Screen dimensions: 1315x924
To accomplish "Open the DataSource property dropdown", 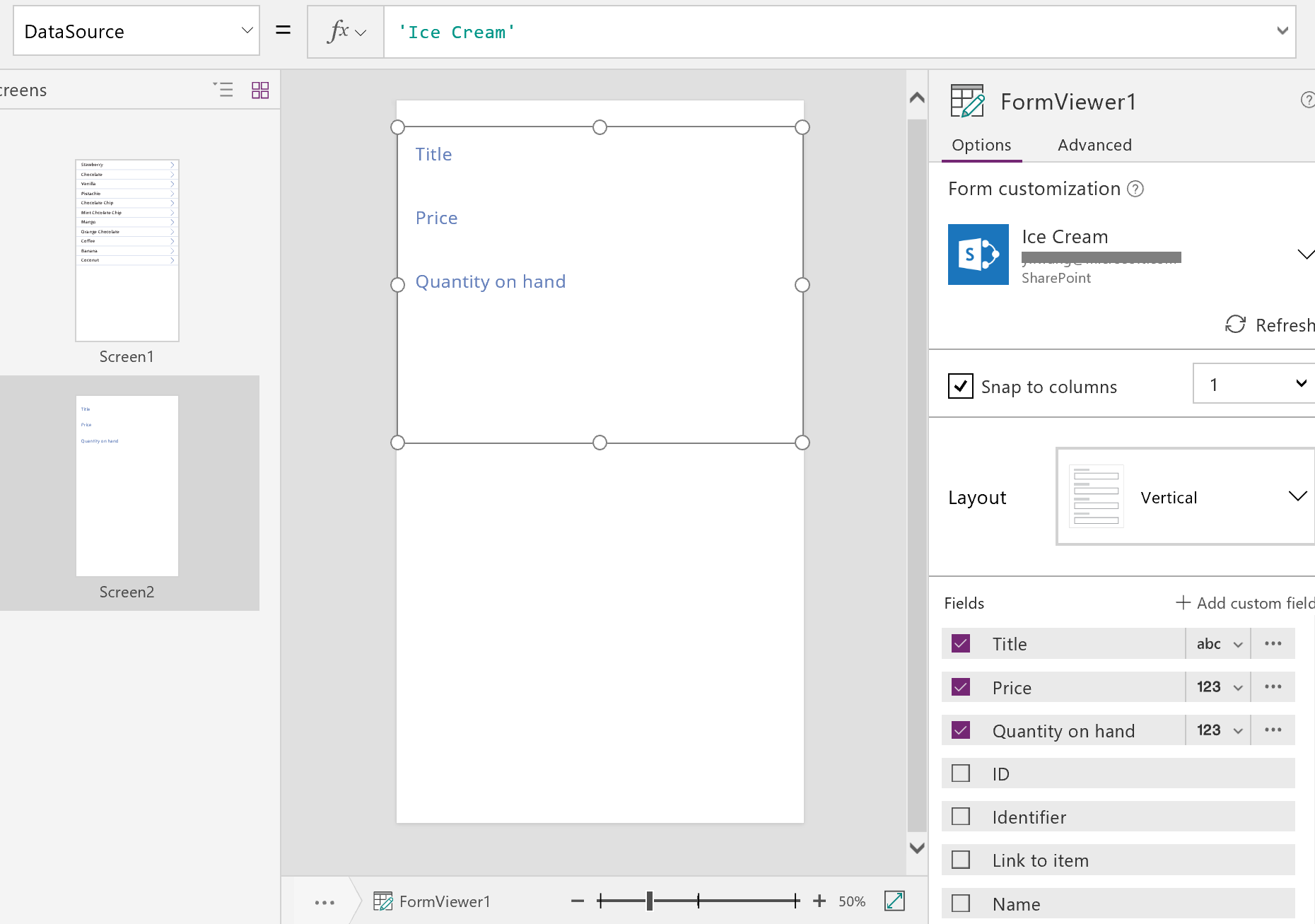I will (x=247, y=30).
